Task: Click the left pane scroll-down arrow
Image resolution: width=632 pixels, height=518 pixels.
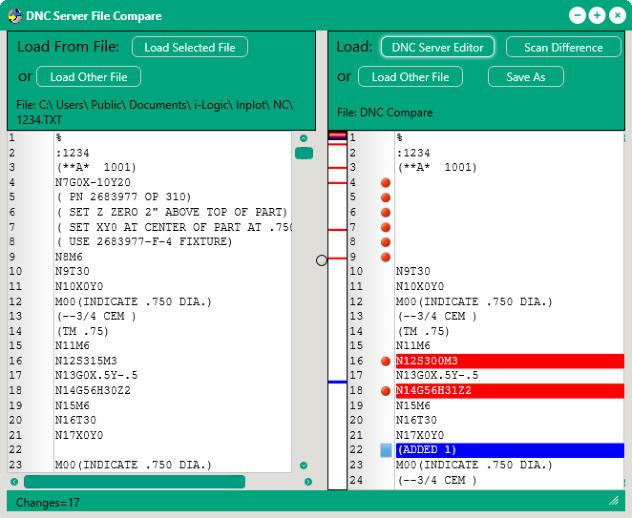Action: (x=303, y=465)
